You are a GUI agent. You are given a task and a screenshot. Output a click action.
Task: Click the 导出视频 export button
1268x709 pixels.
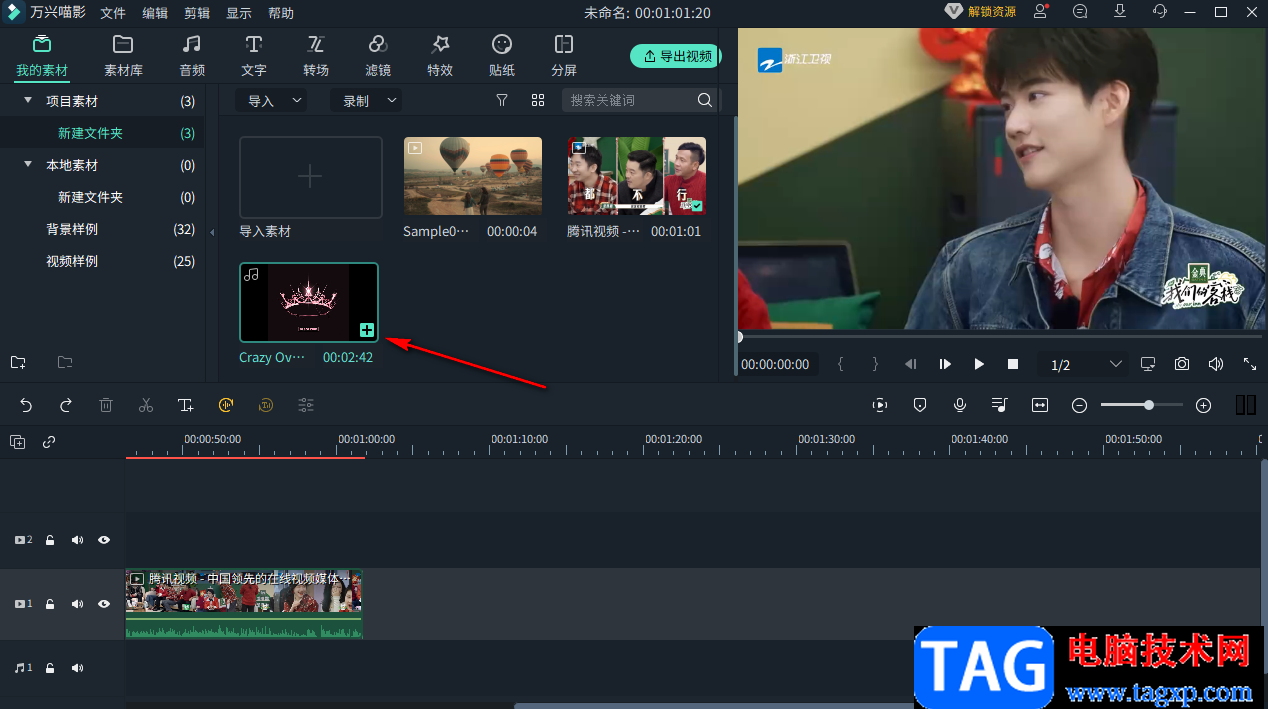tap(676, 56)
